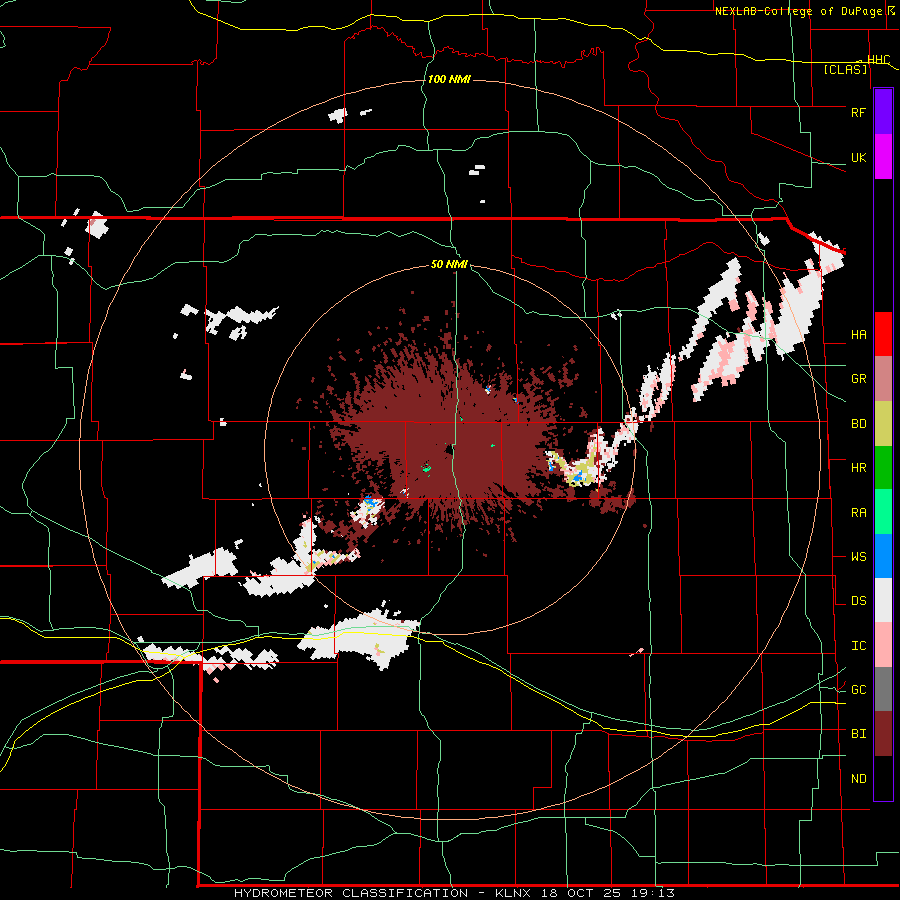Click the IC legend label
Image resolution: width=900 pixels, height=900 pixels.
tap(858, 646)
